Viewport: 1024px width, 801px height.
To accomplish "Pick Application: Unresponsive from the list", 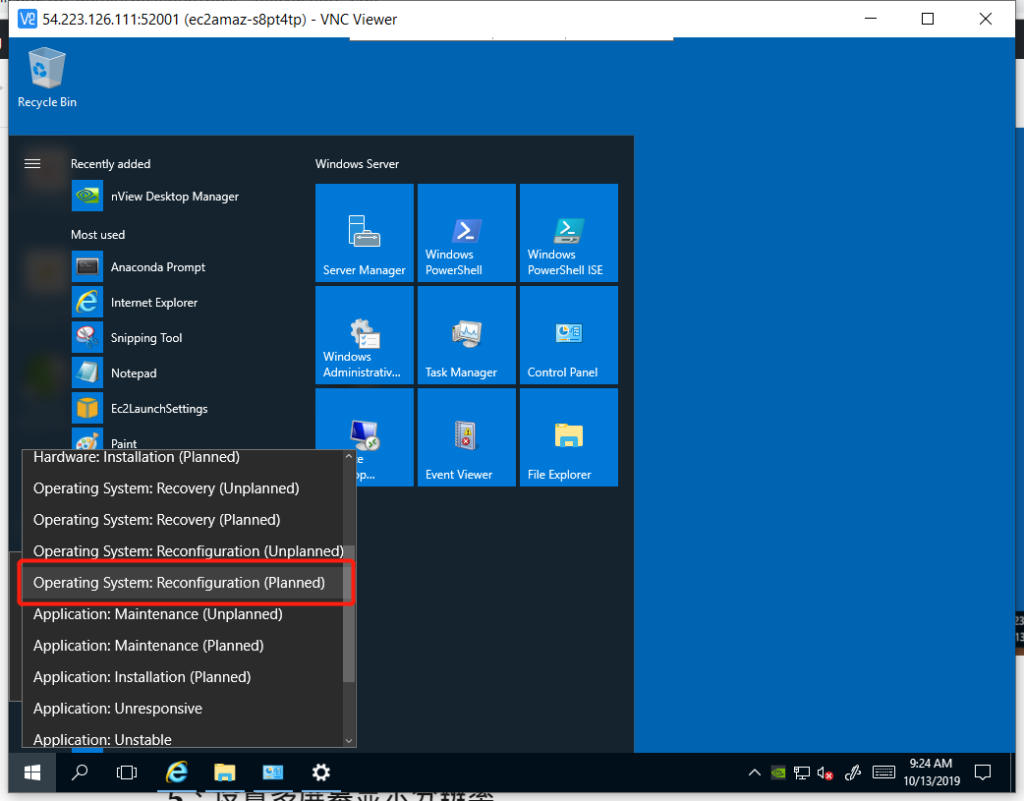I will click(x=118, y=708).
